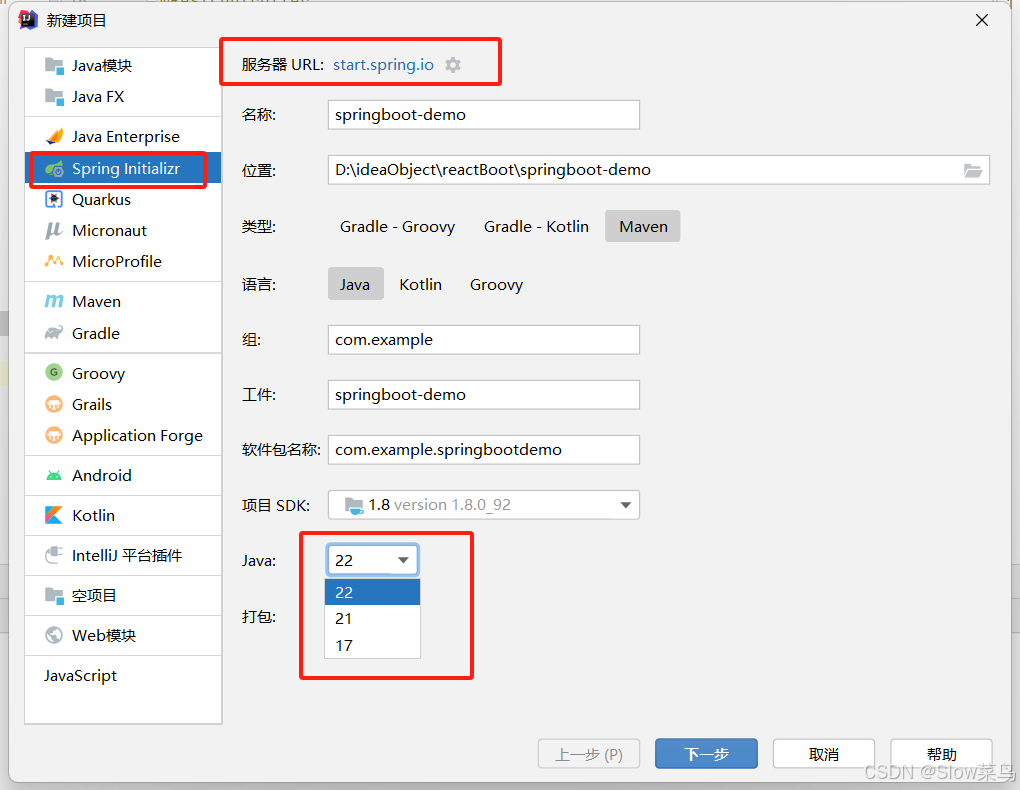Click the 上一步 (P) button

coord(589,754)
